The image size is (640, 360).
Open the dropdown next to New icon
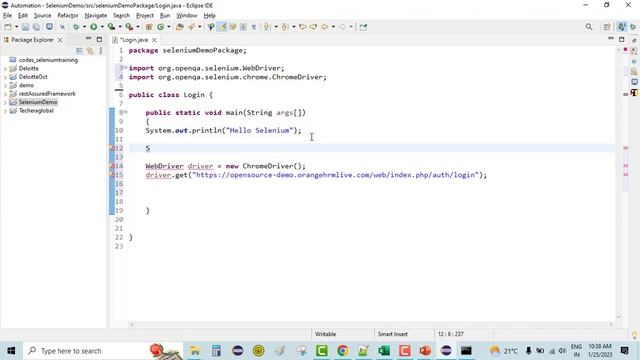(16, 27)
